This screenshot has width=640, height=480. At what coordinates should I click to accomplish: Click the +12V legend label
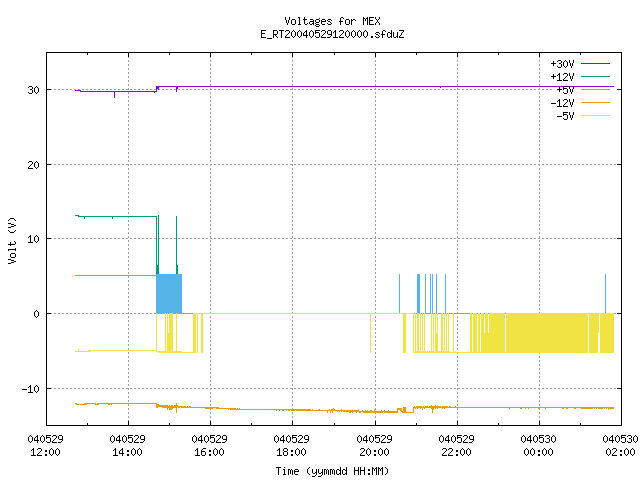[562, 77]
